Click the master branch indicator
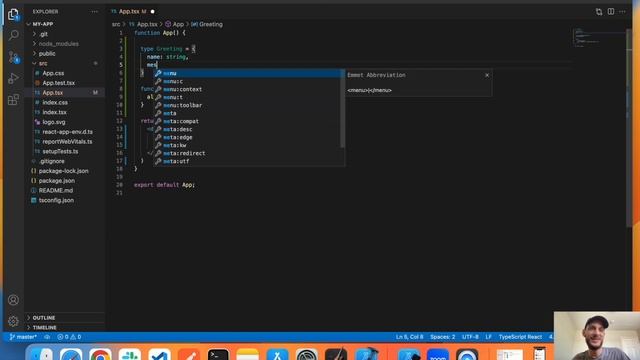Image resolution: width=640 pixels, height=360 pixels. click(23, 337)
